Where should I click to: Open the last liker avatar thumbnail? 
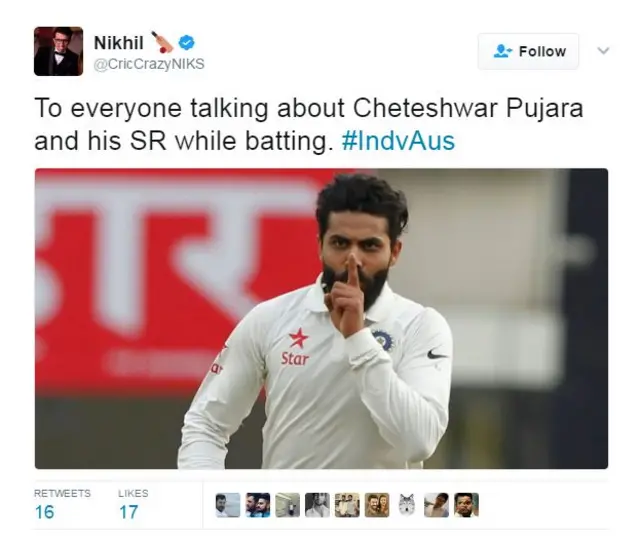[x=467, y=505]
